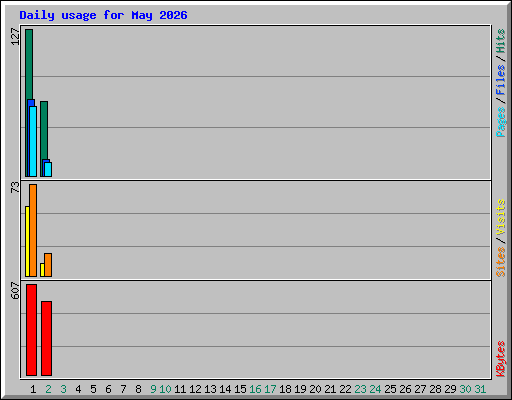
Task: Click the 'Daily usage for May 2026' title
Action: pyautogui.click(x=103, y=15)
